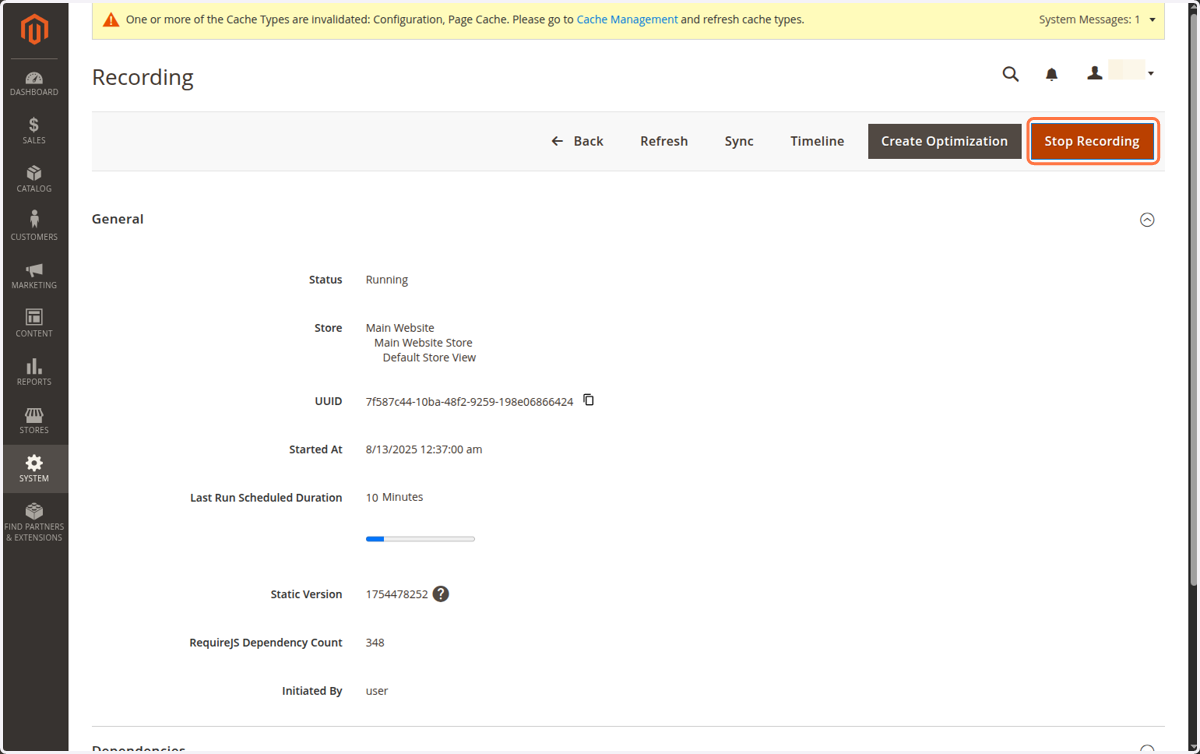Click the Magento logo icon
The width and height of the screenshot is (1200, 754).
[34, 31]
